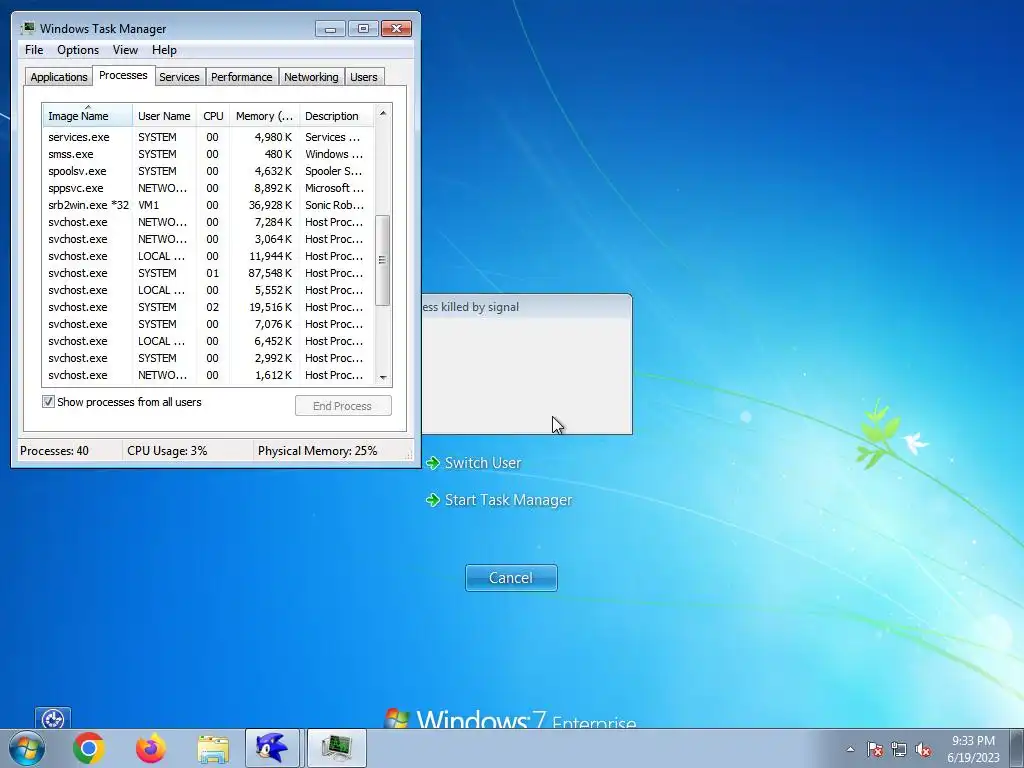
Task: Switch to the Performance tab
Action: [x=242, y=77]
